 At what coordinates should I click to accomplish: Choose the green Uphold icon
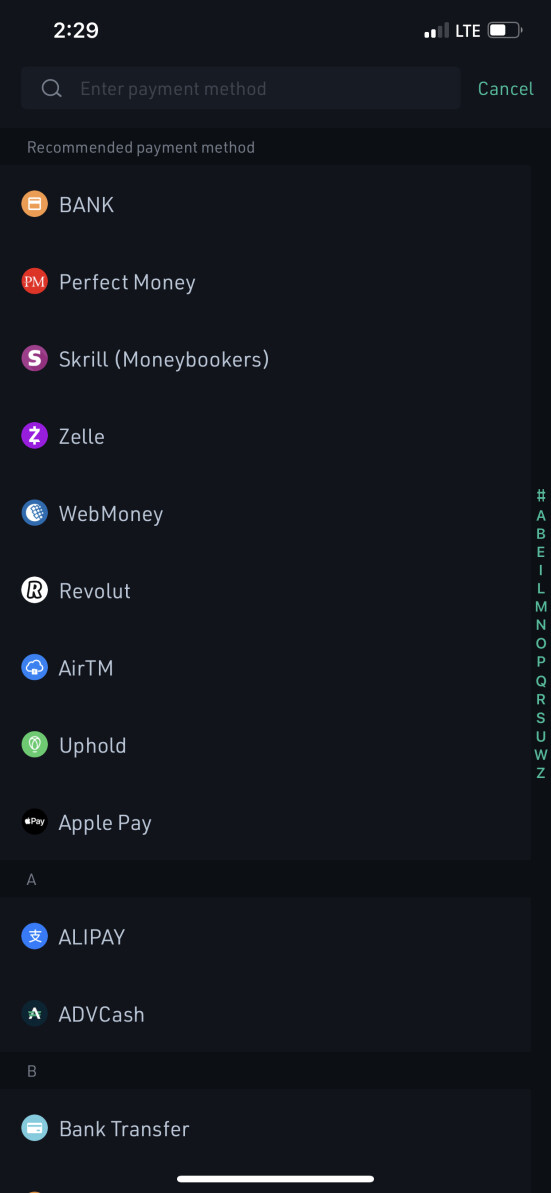[34, 745]
